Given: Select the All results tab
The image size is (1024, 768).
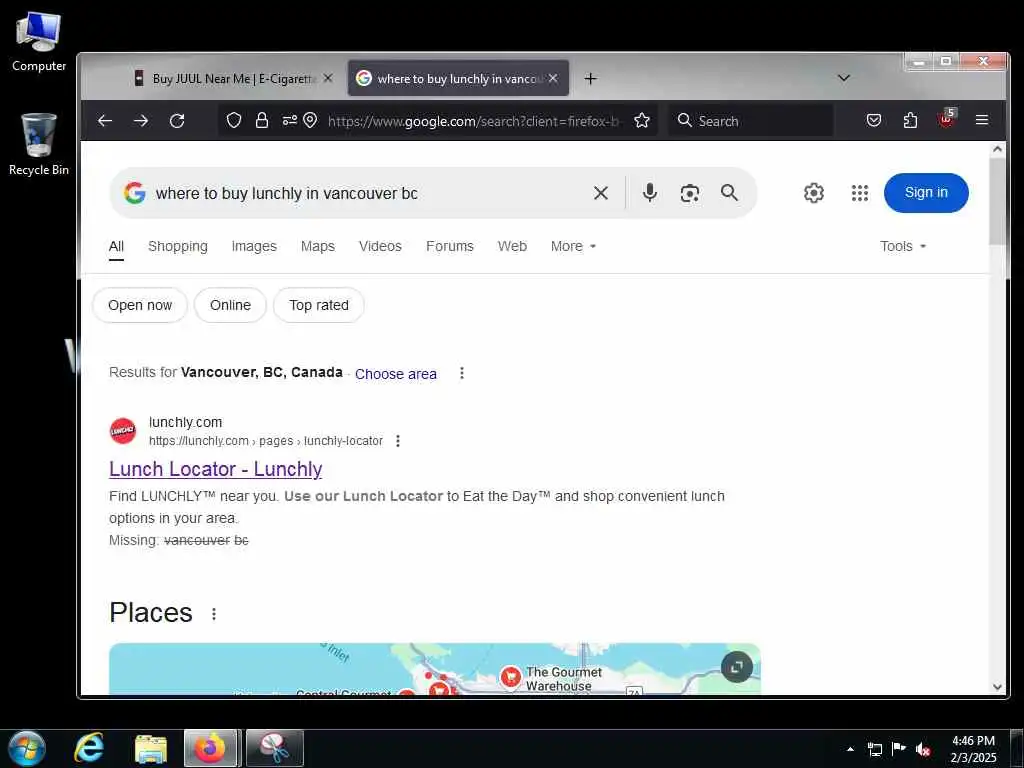Looking at the screenshot, I should click(116, 246).
